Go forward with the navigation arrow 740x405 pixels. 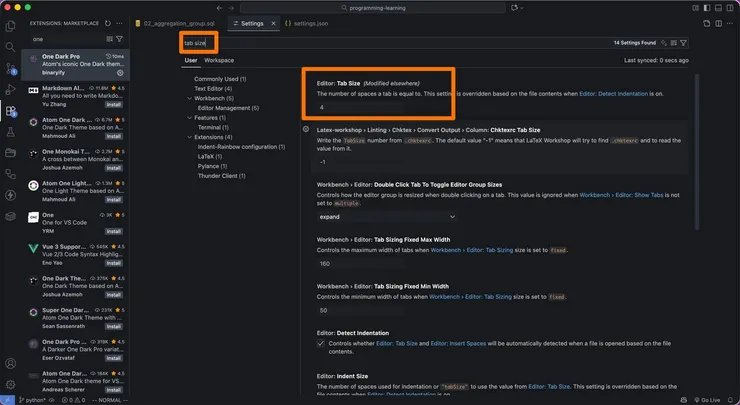pos(231,8)
